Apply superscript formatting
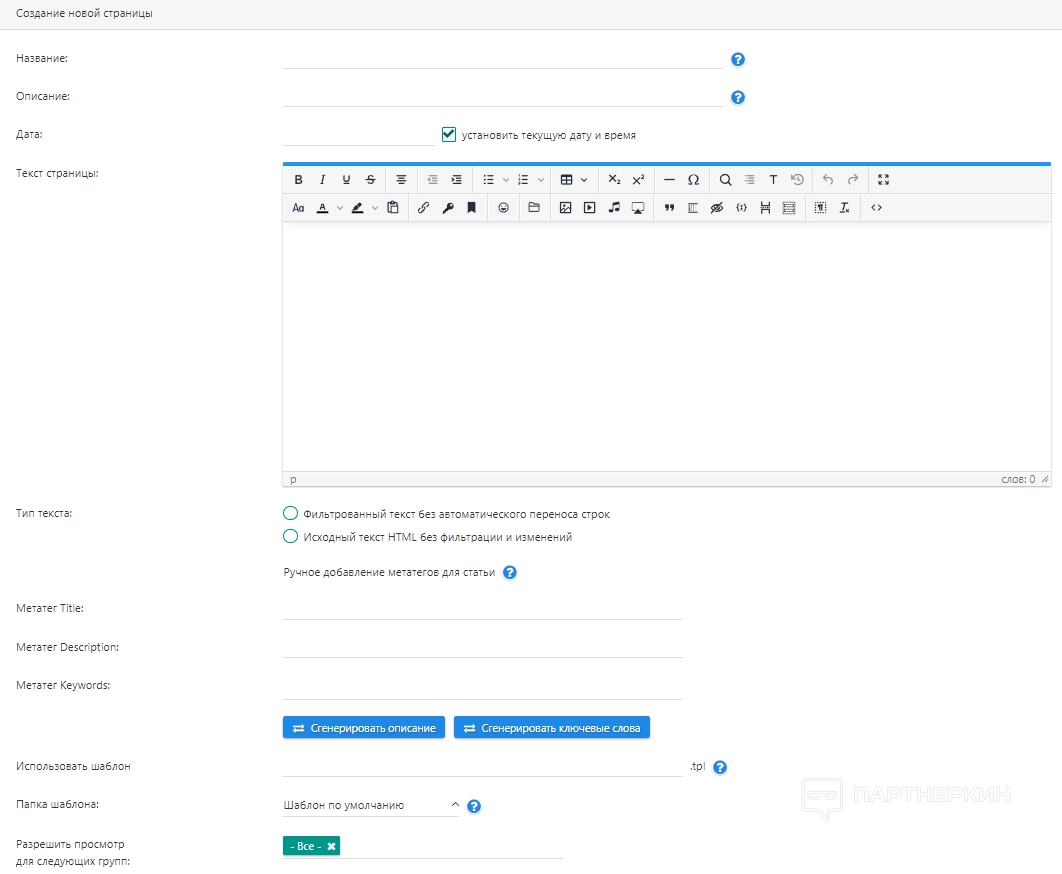 point(638,180)
